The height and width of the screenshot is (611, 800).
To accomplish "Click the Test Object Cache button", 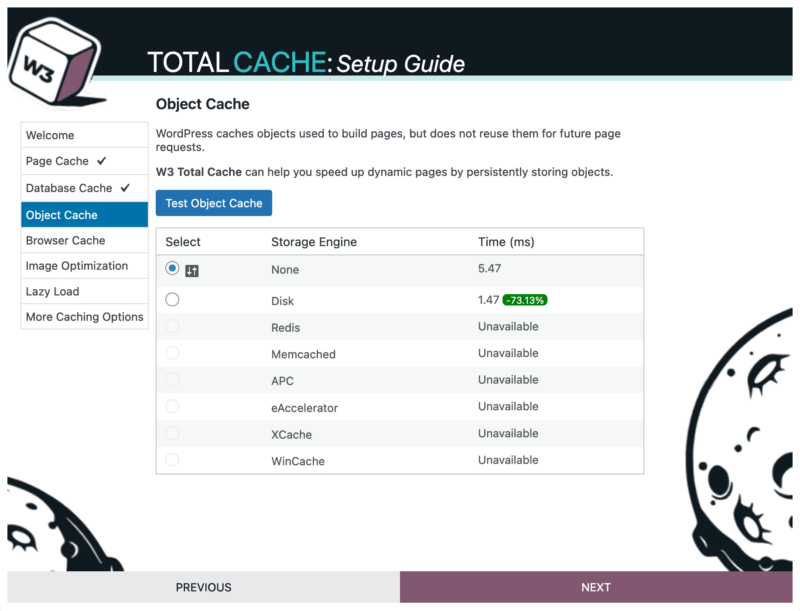I will click(214, 203).
